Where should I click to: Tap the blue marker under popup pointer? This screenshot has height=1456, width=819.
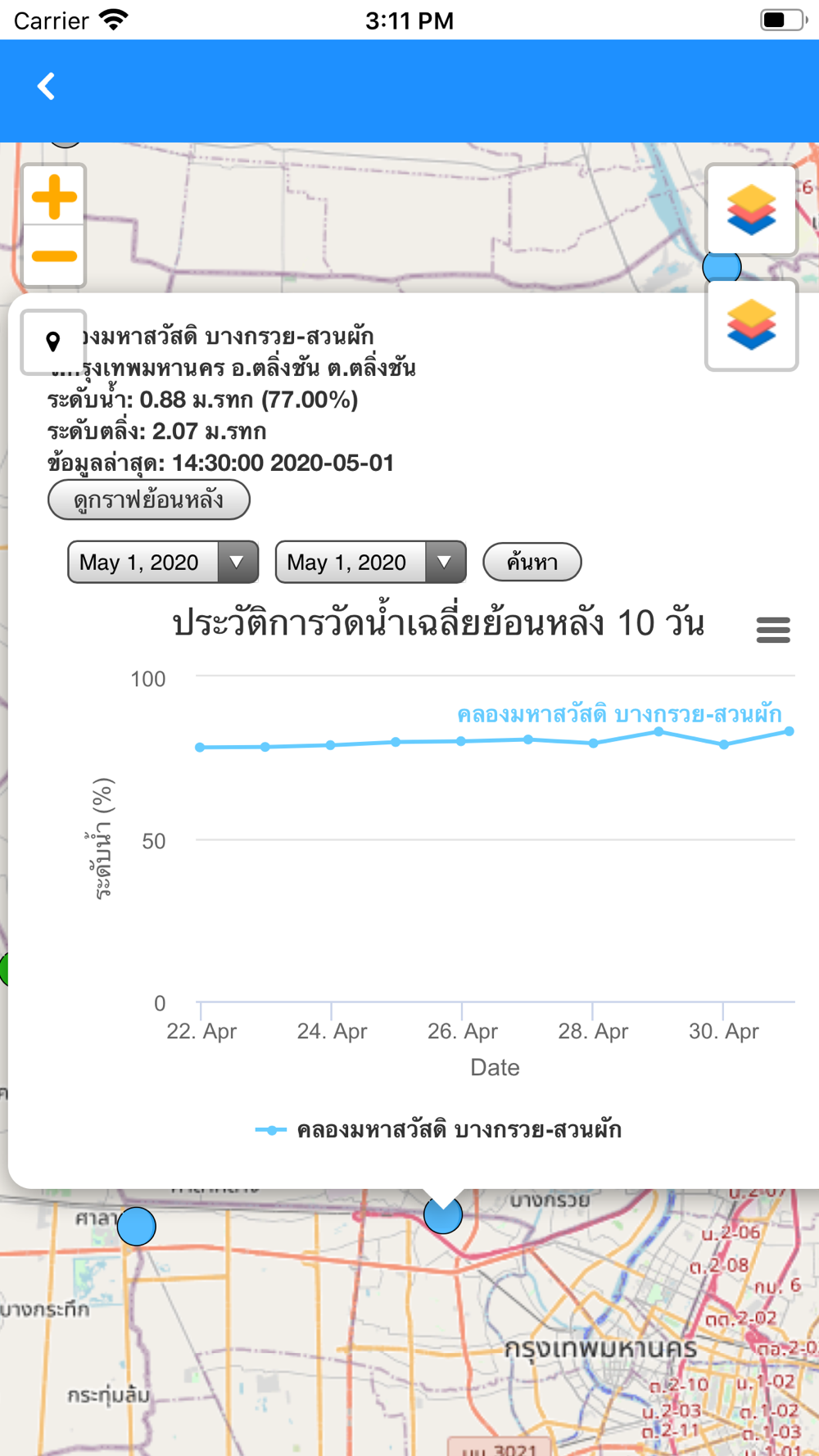coord(443,1215)
